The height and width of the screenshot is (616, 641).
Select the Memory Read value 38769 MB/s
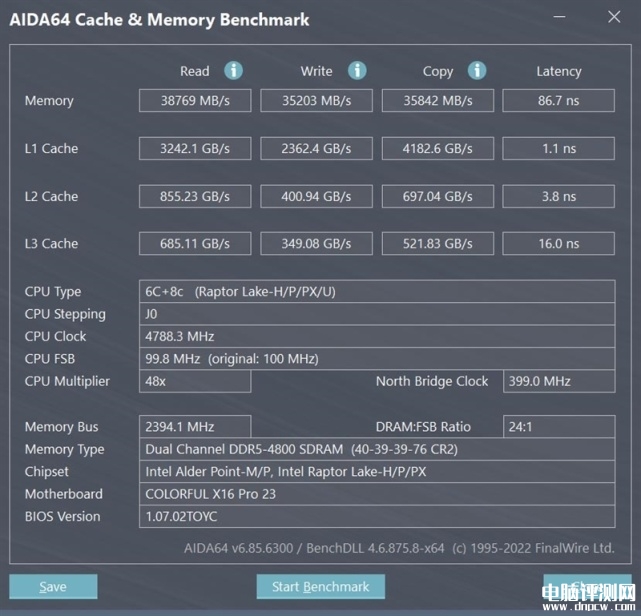pyautogui.click(x=195, y=101)
